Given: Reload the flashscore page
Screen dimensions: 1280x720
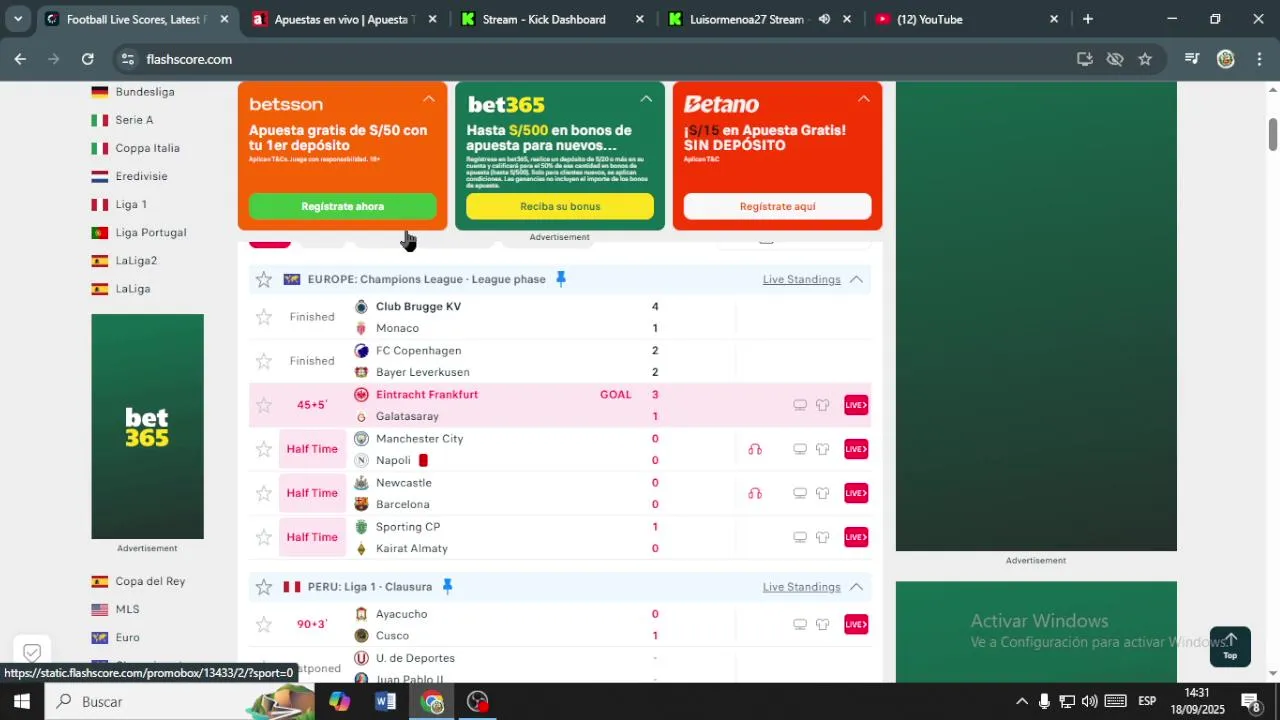Looking at the screenshot, I should pos(87,59).
